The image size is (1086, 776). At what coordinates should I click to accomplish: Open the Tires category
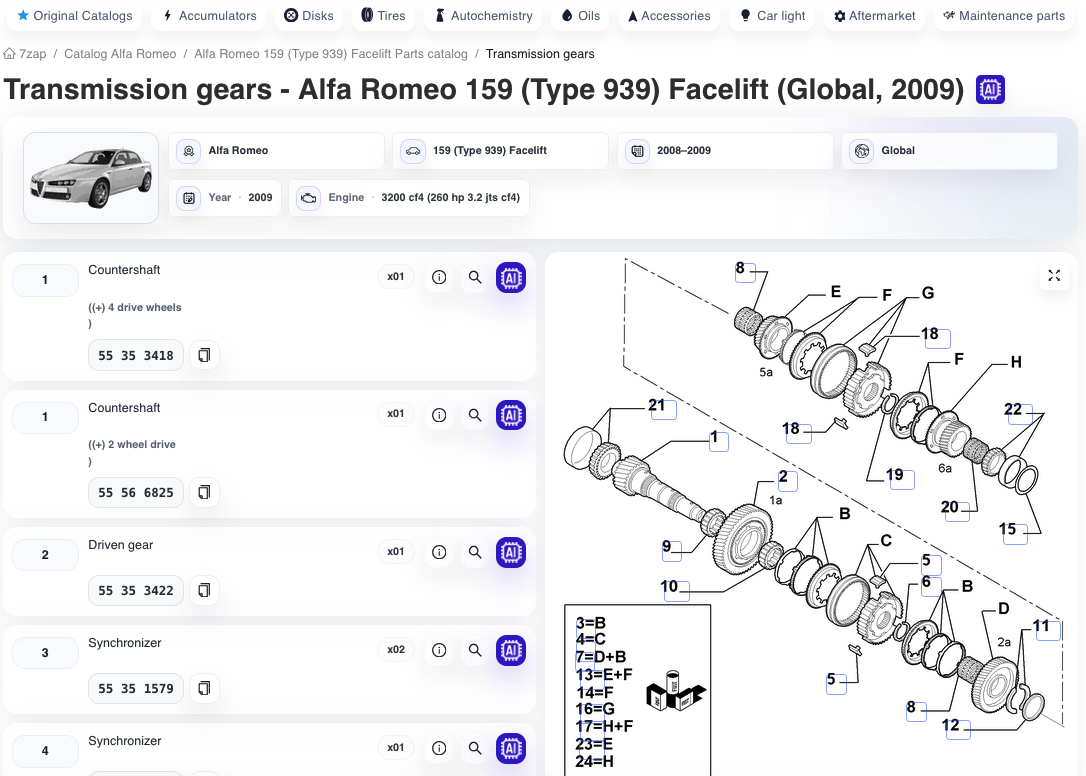pos(383,15)
